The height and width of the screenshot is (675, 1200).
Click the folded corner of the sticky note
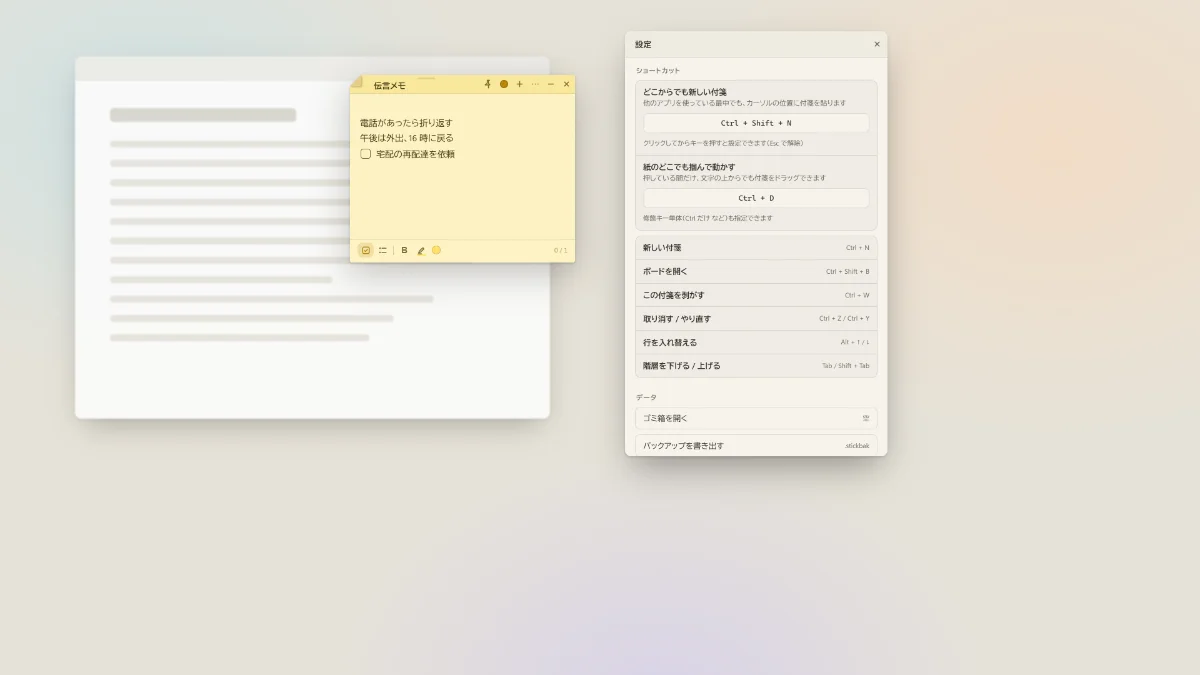pyautogui.click(x=356, y=81)
